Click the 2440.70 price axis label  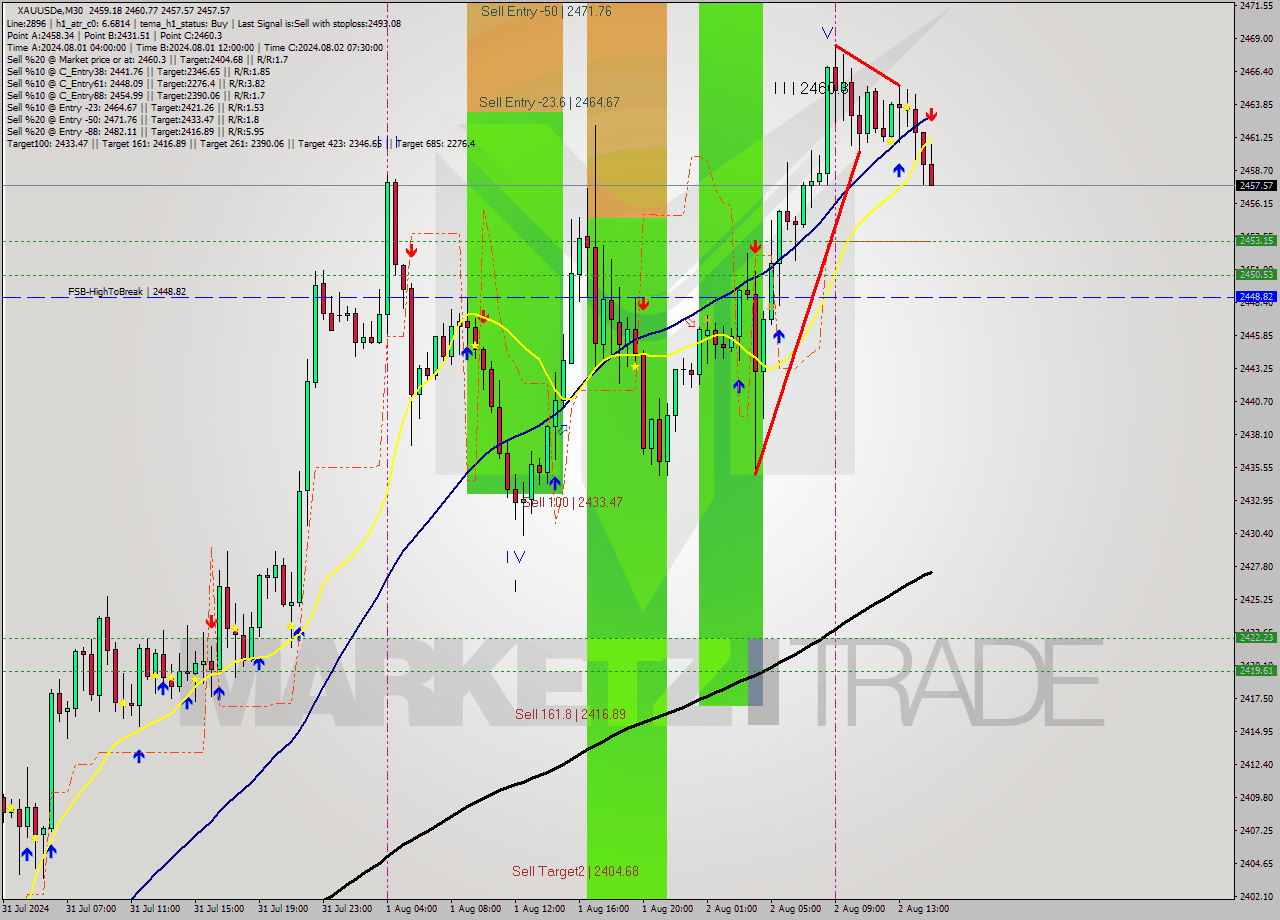[1256, 401]
